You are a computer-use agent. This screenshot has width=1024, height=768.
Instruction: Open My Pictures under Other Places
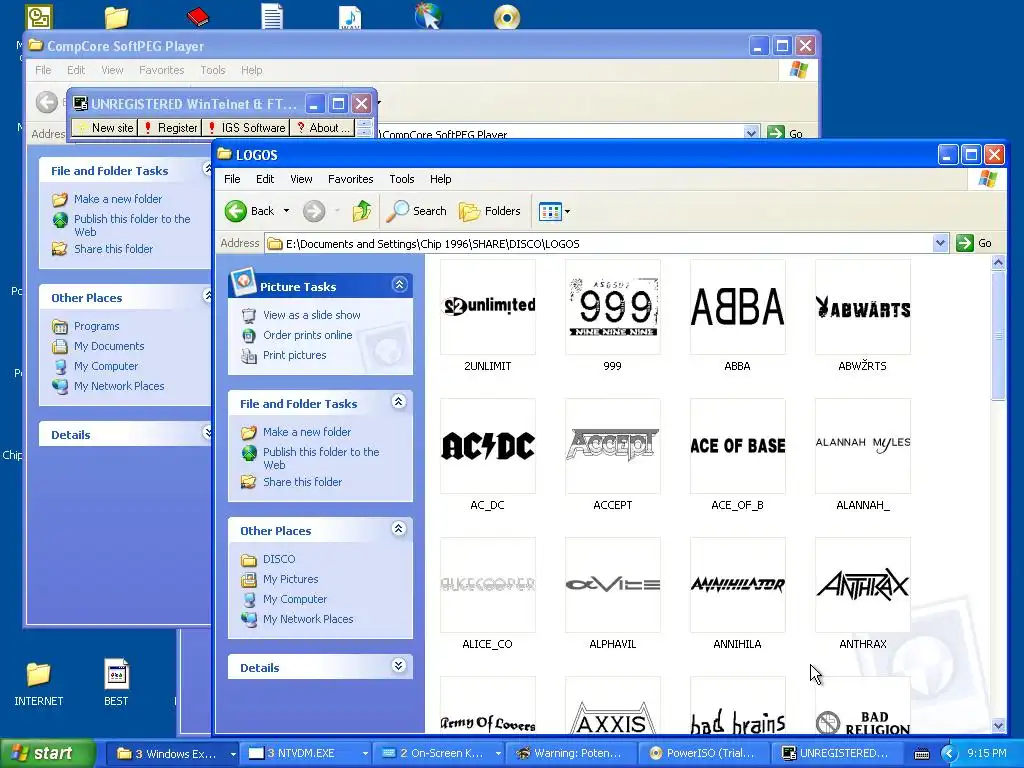[291, 579]
